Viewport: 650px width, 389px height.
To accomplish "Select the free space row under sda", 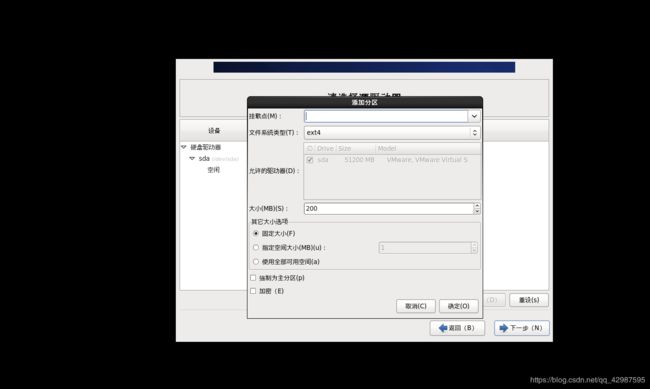I will point(213,170).
